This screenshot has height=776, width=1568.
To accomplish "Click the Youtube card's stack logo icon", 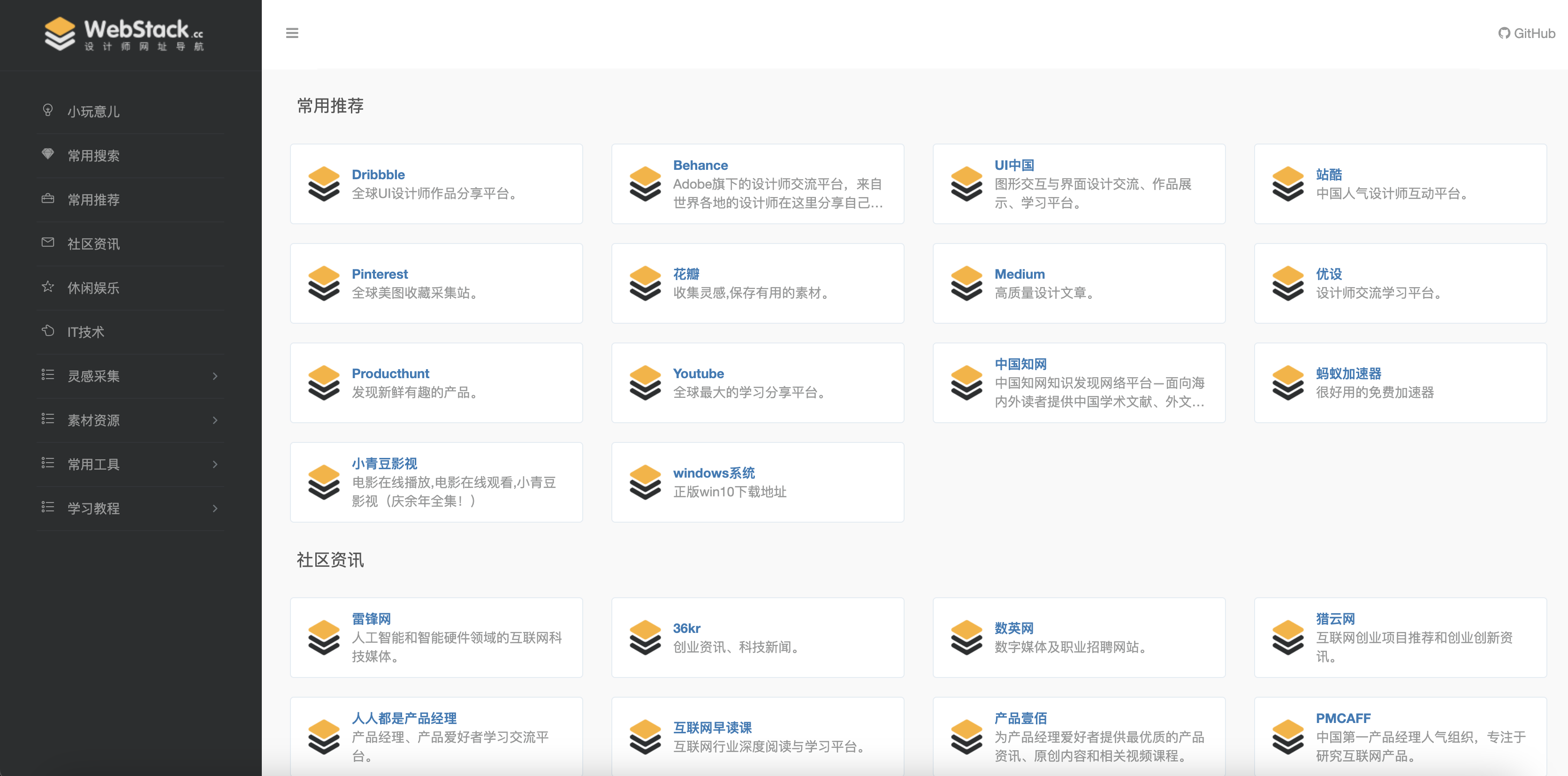I will click(645, 383).
